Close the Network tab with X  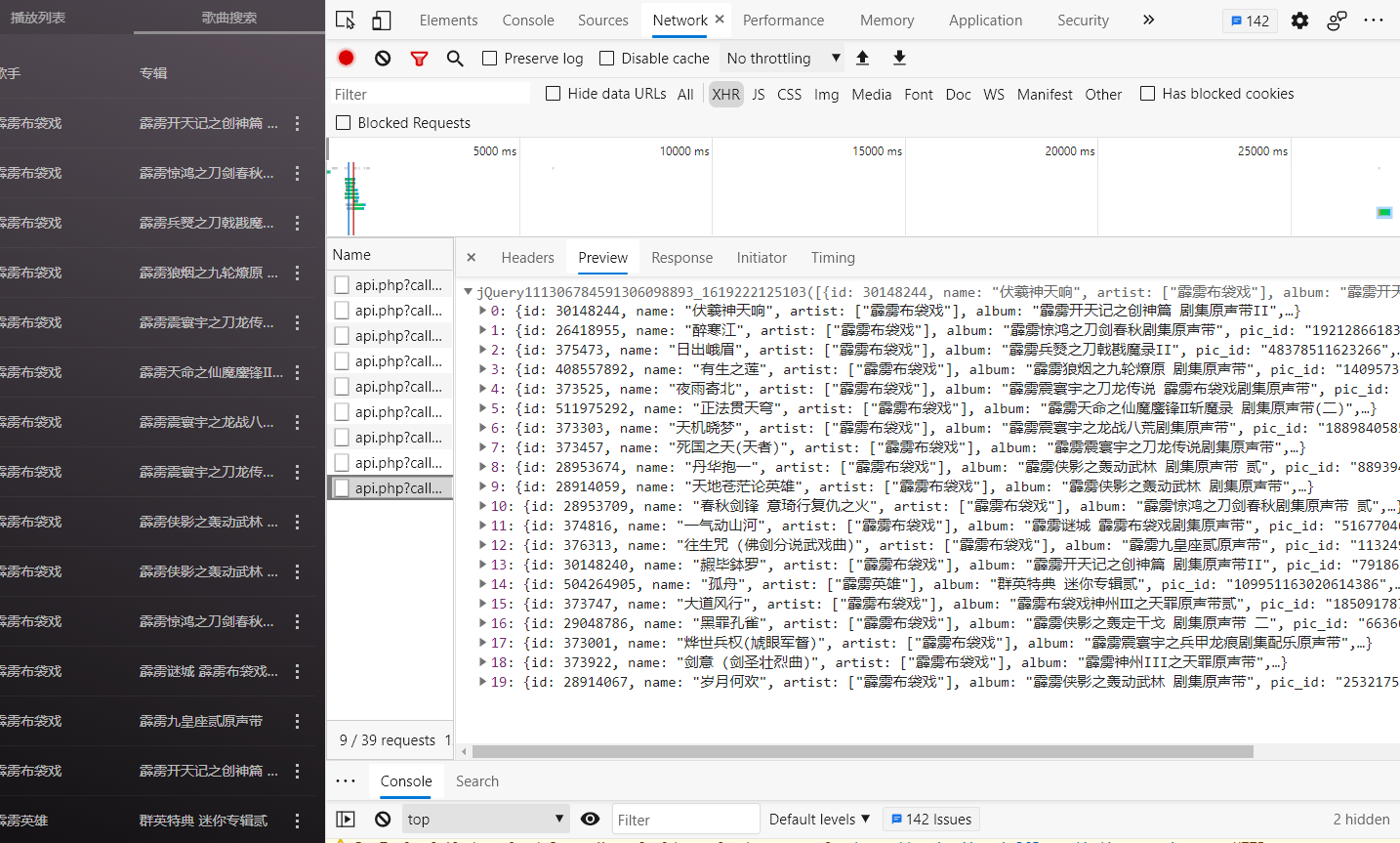(720, 19)
